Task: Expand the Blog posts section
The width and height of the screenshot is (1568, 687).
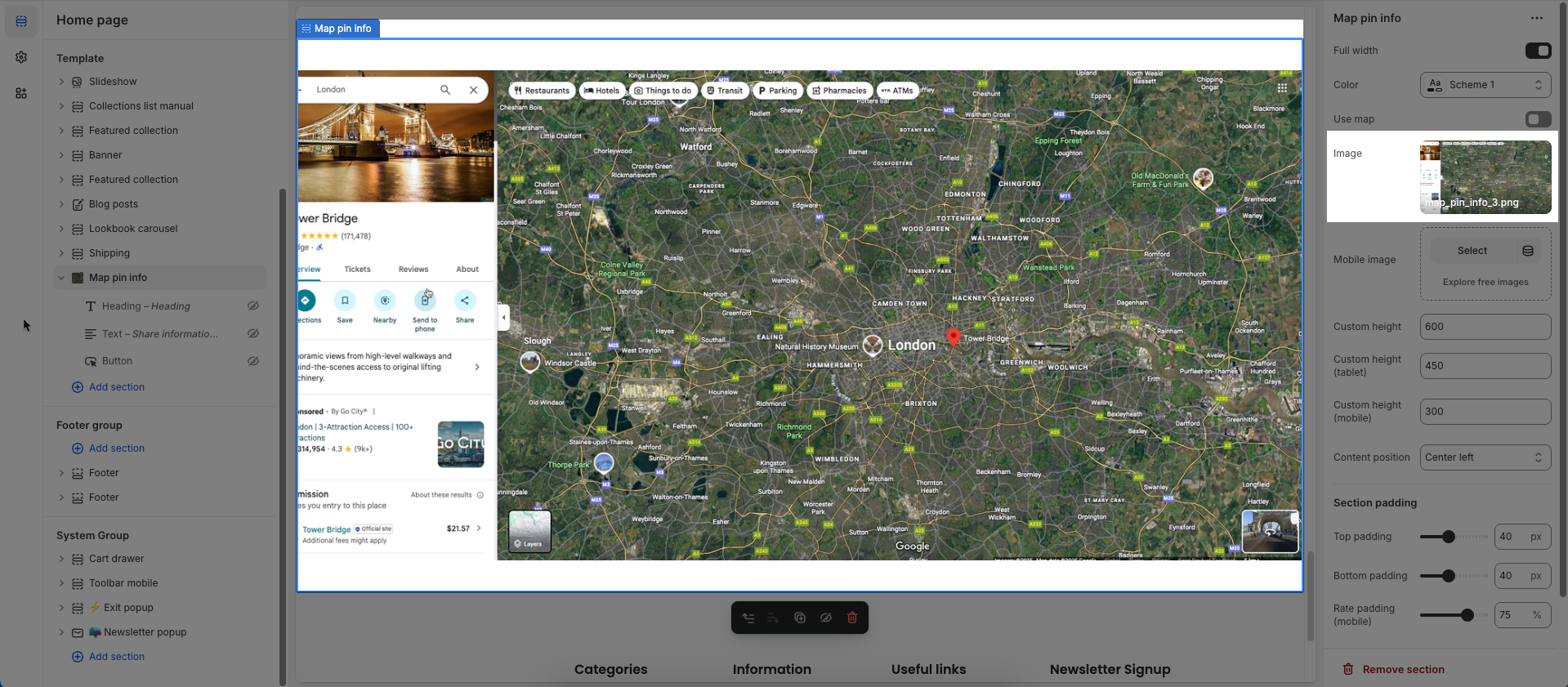Action: [61, 204]
